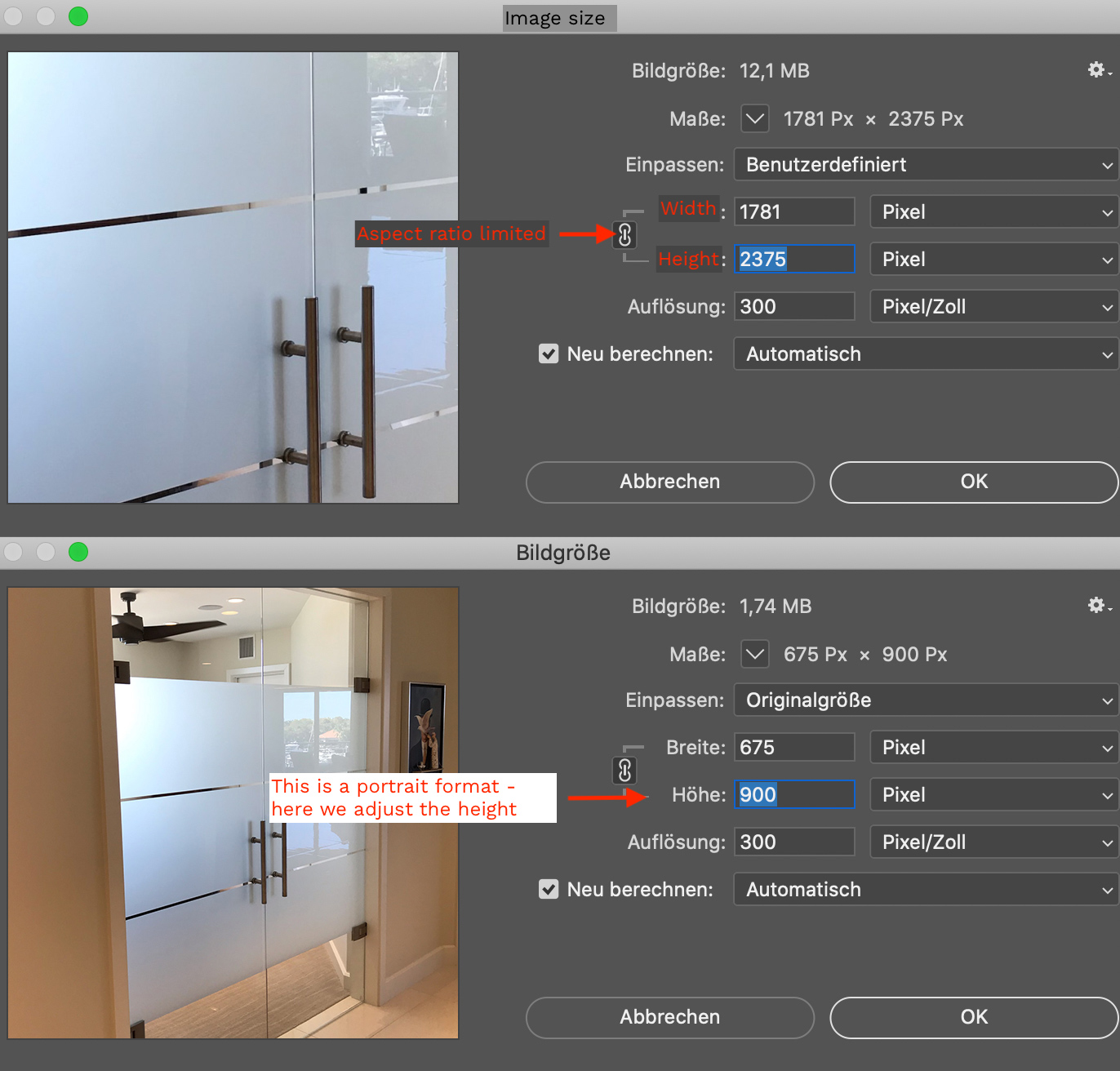Uncheck Neu berechnen in bottom dialog
The width and height of the screenshot is (1120, 1071).
549,890
